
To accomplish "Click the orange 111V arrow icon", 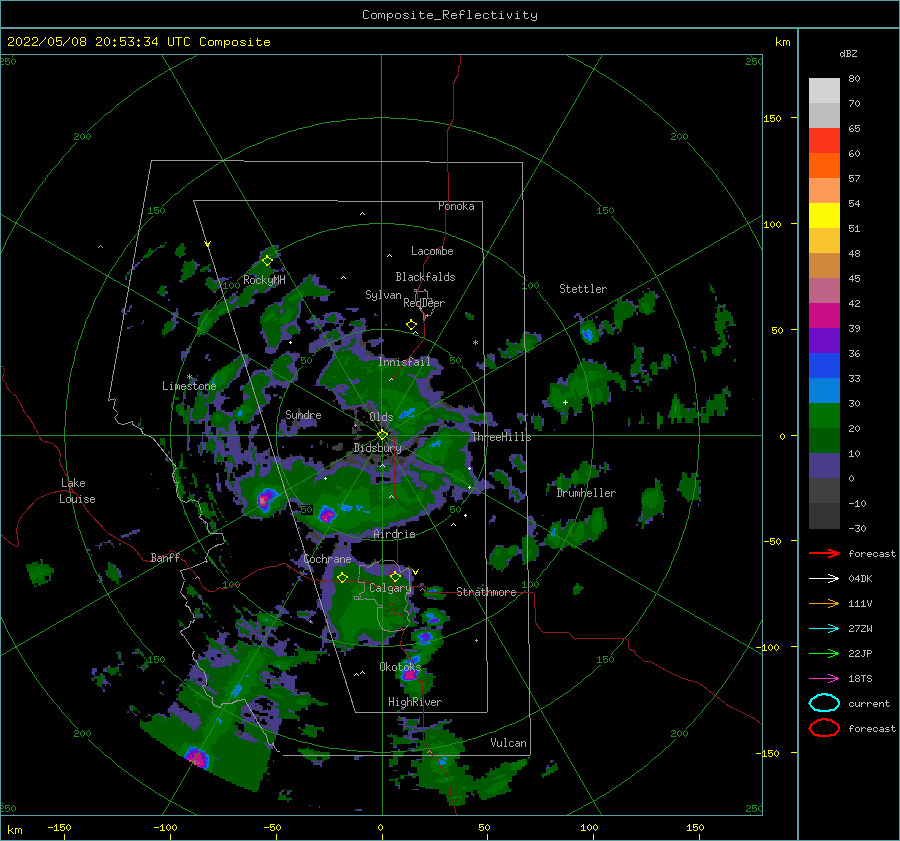I will (x=824, y=603).
